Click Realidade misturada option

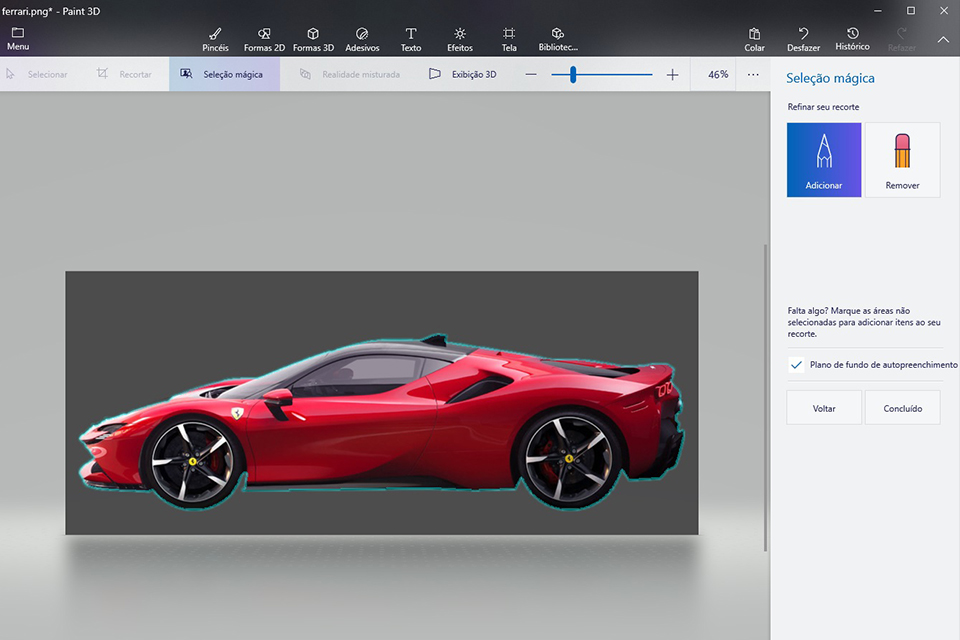pos(350,74)
